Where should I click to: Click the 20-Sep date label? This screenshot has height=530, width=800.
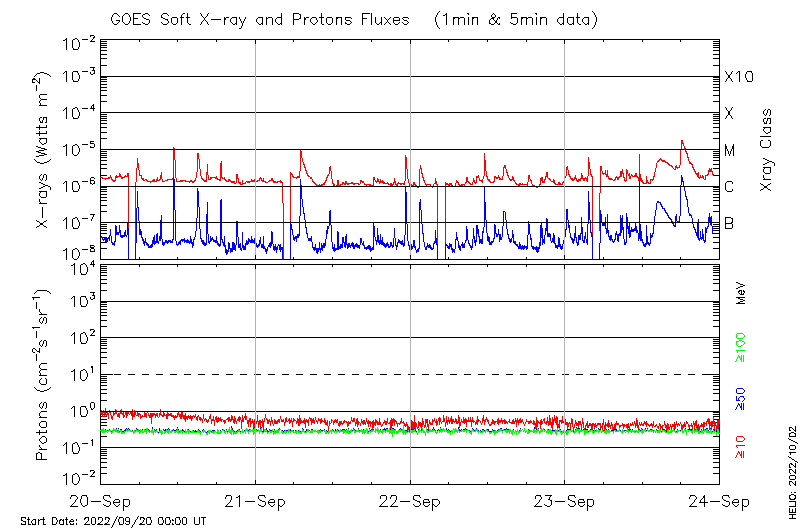101,502
